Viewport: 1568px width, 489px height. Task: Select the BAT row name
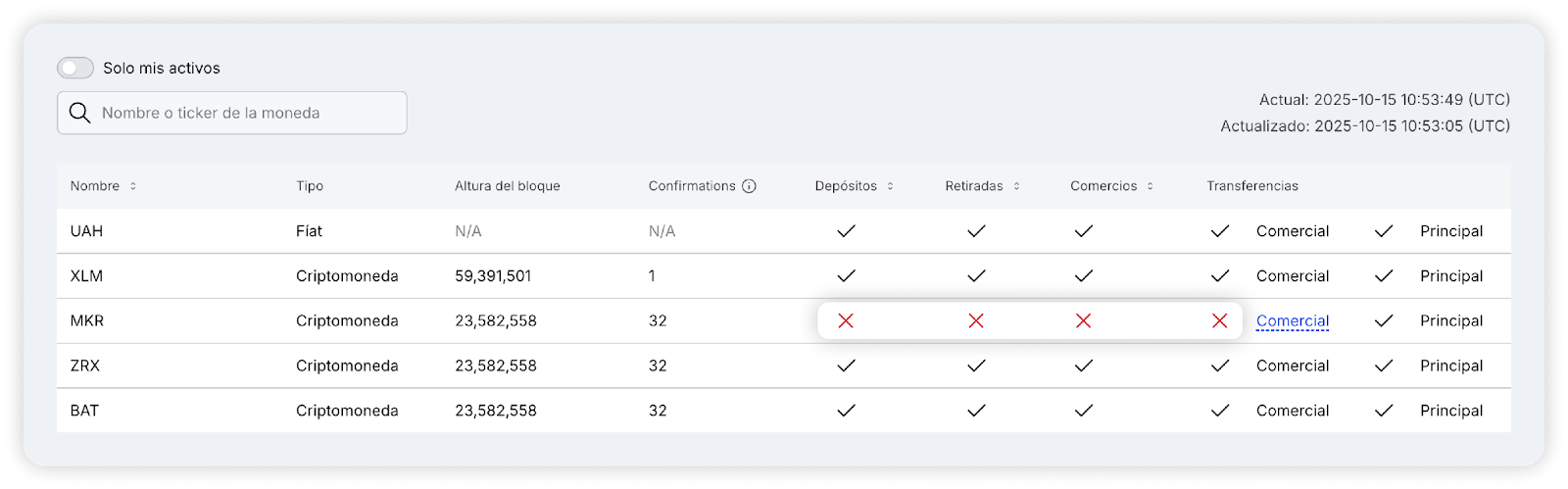84,411
